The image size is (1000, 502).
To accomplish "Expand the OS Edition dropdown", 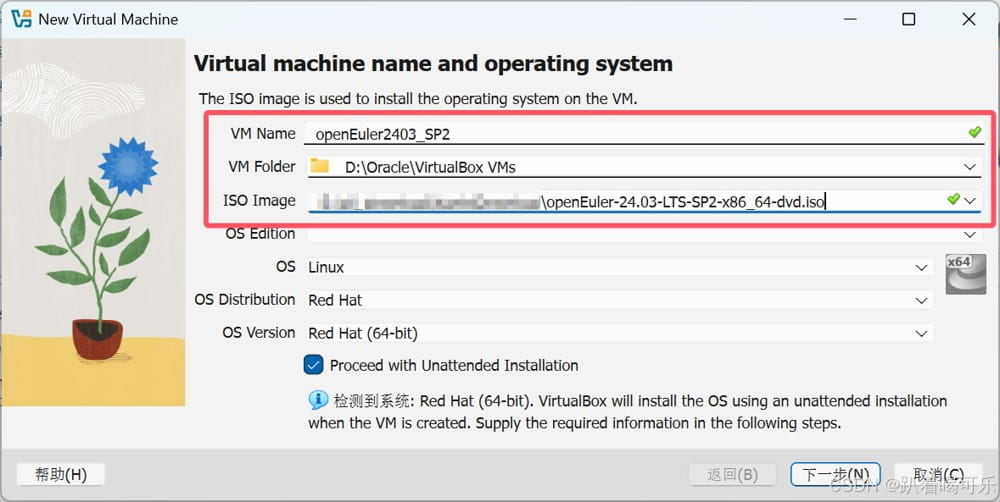I will click(969, 234).
